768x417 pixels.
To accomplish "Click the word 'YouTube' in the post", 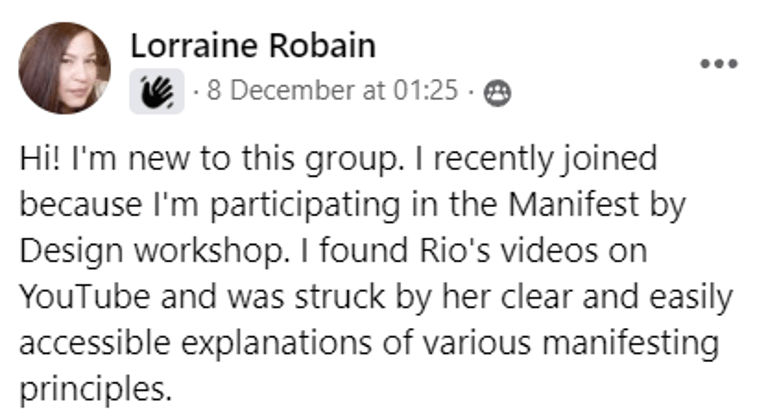I will click(x=84, y=297).
